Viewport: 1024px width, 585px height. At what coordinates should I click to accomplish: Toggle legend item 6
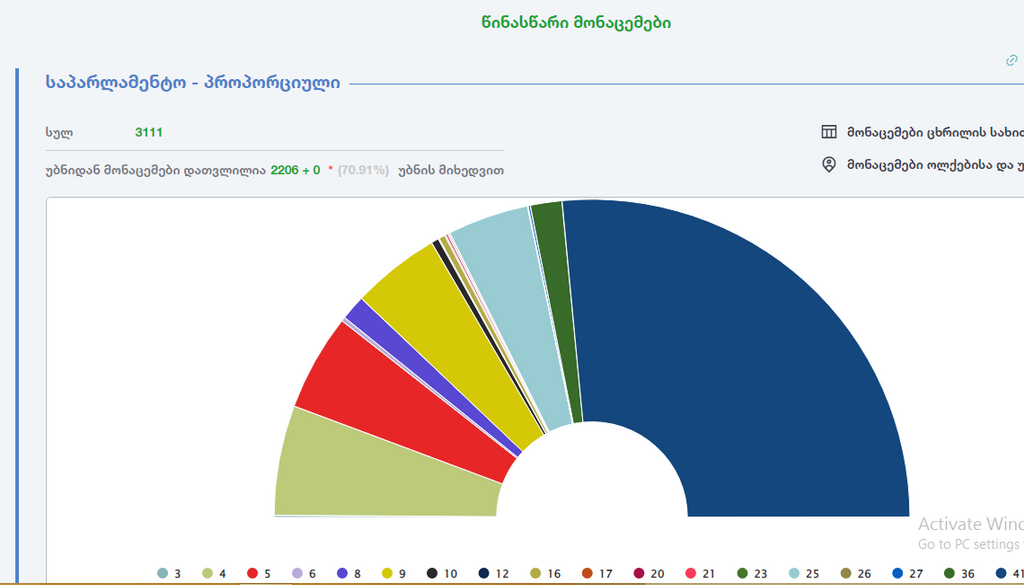pyautogui.click(x=304, y=573)
